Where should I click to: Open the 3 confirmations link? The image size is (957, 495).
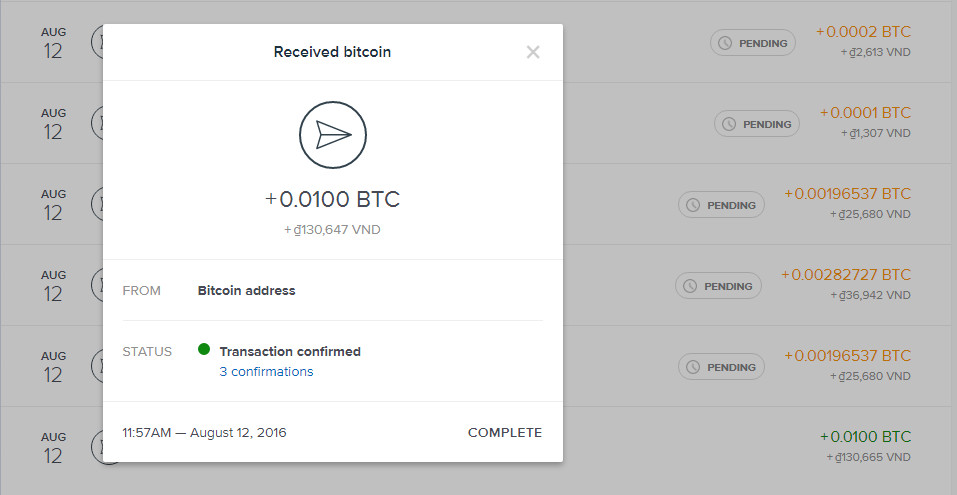pos(266,372)
